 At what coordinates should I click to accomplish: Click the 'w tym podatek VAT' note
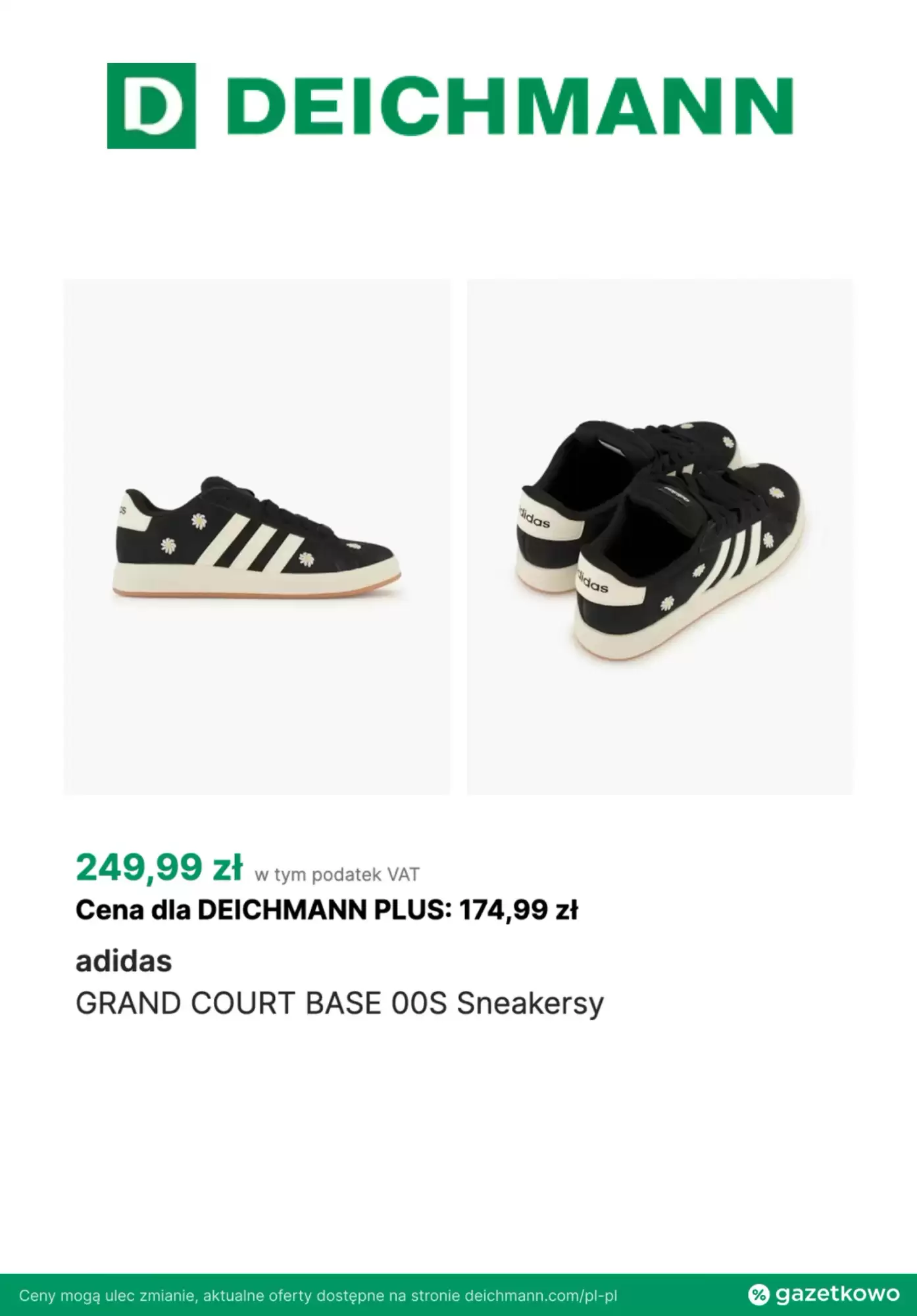pos(337,874)
